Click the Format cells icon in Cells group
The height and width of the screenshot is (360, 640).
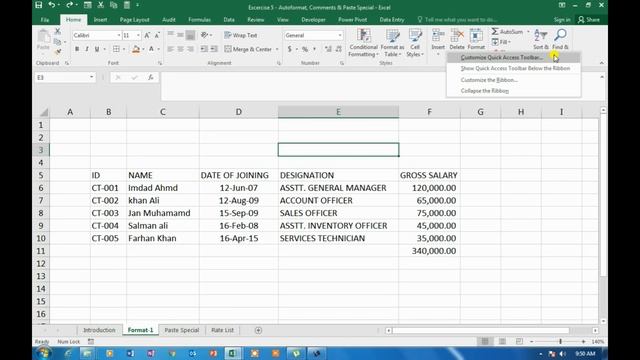click(x=476, y=36)
